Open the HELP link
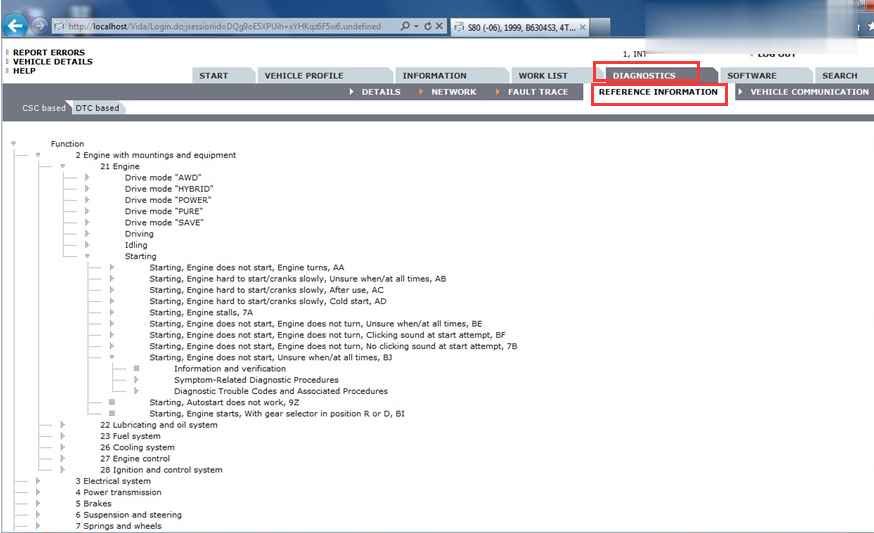Screen dimensions: 874x533 (25, 71)
